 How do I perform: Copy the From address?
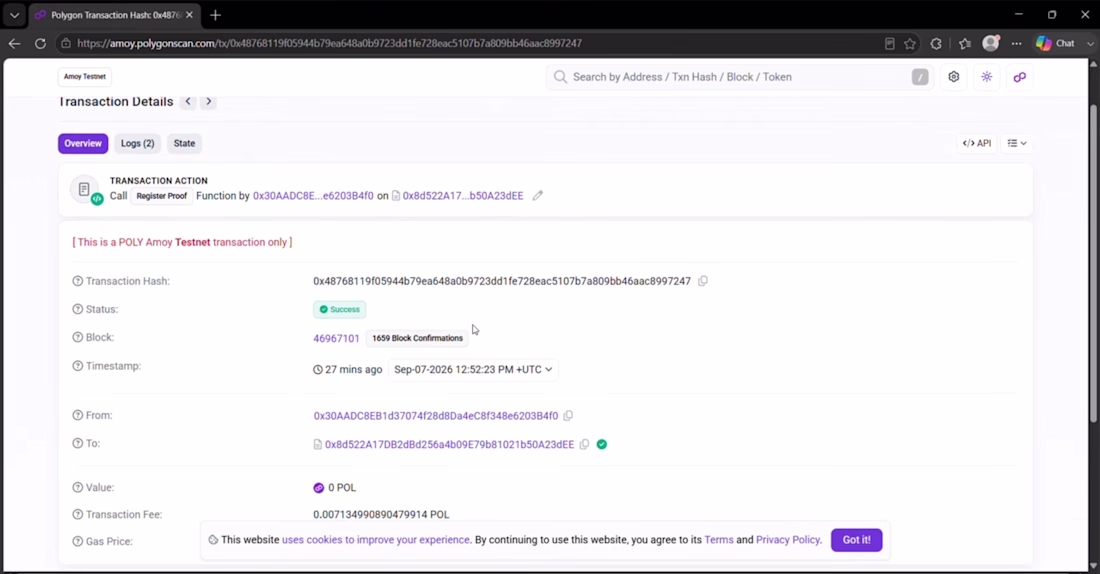tap(568, 415)
